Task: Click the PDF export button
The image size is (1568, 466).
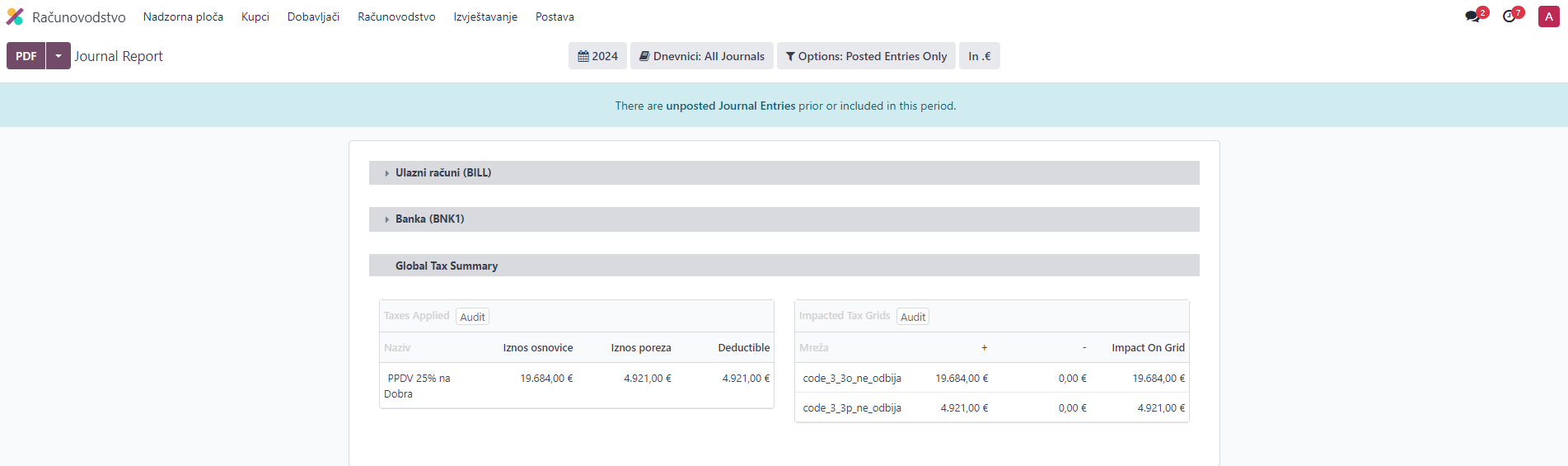Action: pos(26,56)
